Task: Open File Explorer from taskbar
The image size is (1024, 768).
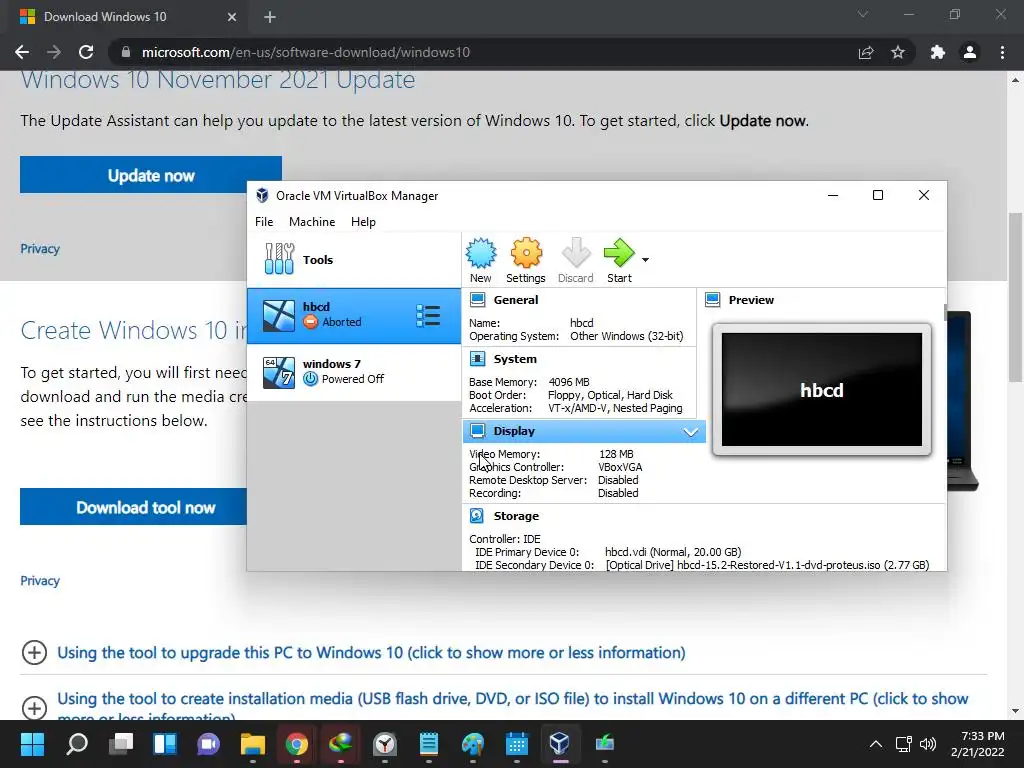Action: (253, 743)
